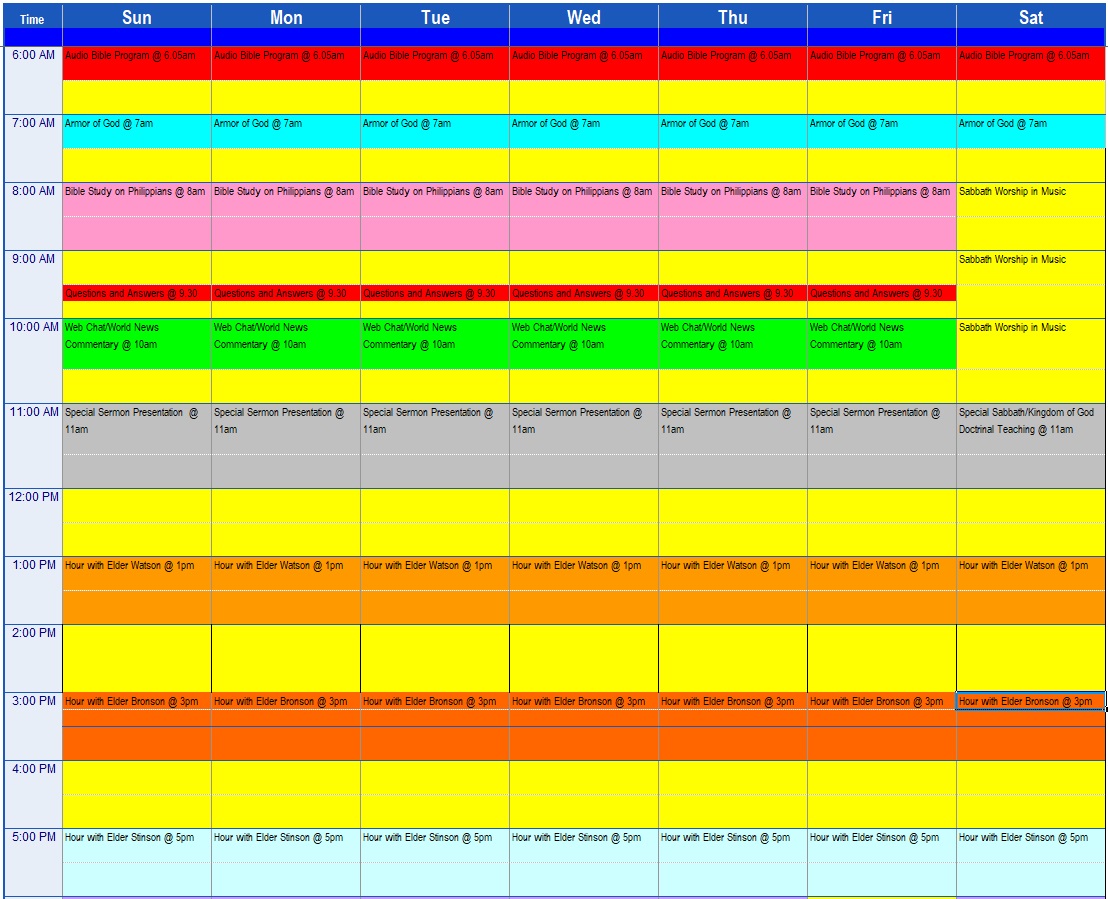Click the Sat column header
Image resolution: width=1108 pixels, height=899 pixels.
(1031, 17)
